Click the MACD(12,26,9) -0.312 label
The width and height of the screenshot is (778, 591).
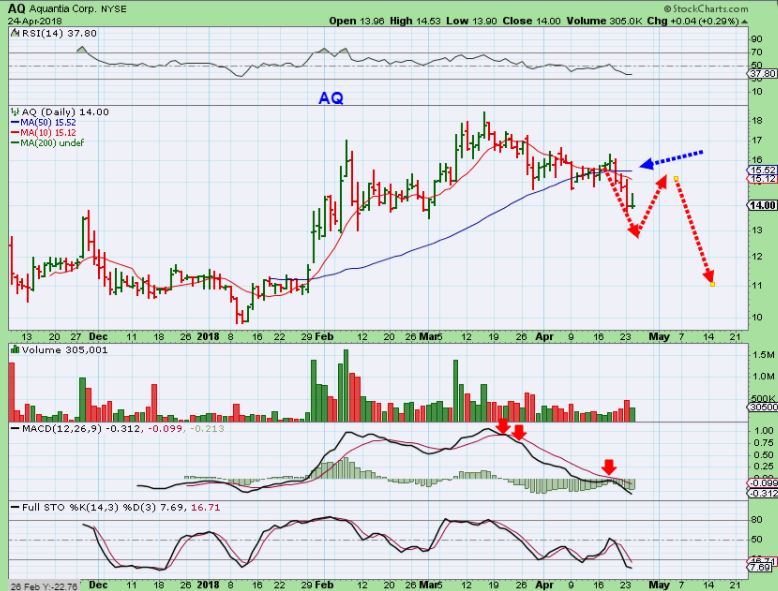(x=81, y=428)
